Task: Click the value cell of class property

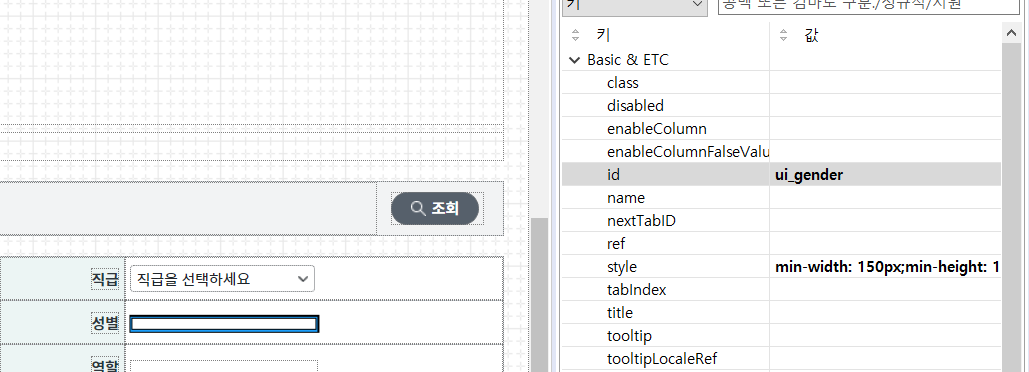Action: [x=885, y=83]
